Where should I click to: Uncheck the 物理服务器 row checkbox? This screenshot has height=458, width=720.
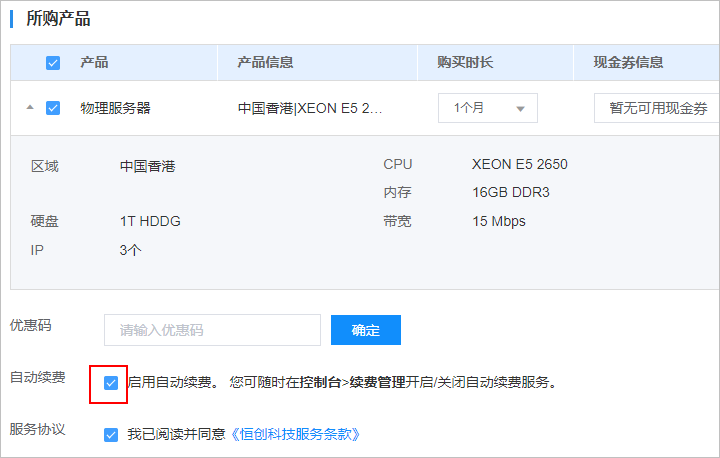point(53,108)
